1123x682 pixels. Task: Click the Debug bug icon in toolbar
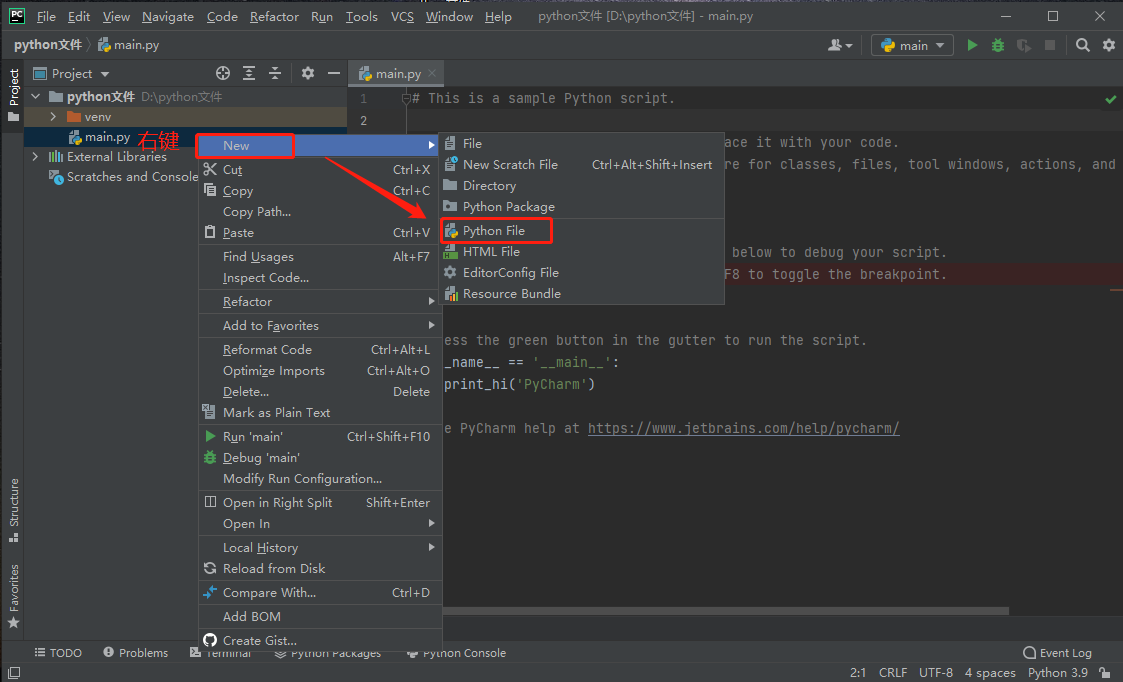pyautogui.click(x=998, y=45)
